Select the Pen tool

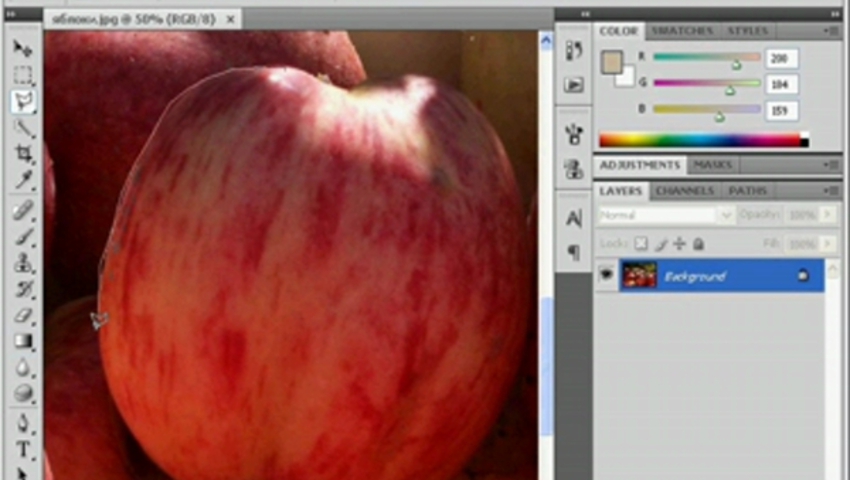(x=23, y=423)
